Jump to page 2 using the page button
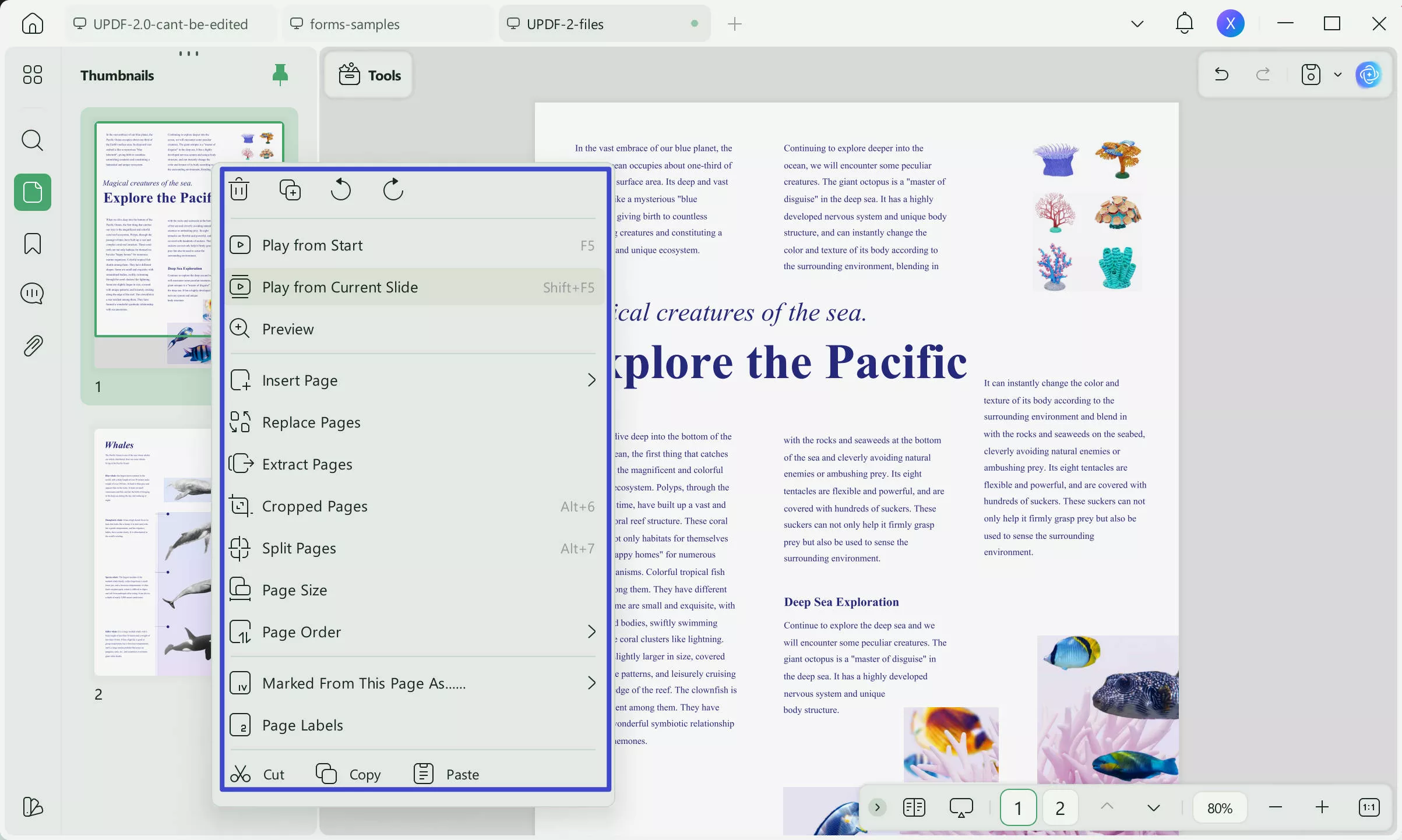1402x840 pixels. pyautogui.click(x=1060, y=807)
